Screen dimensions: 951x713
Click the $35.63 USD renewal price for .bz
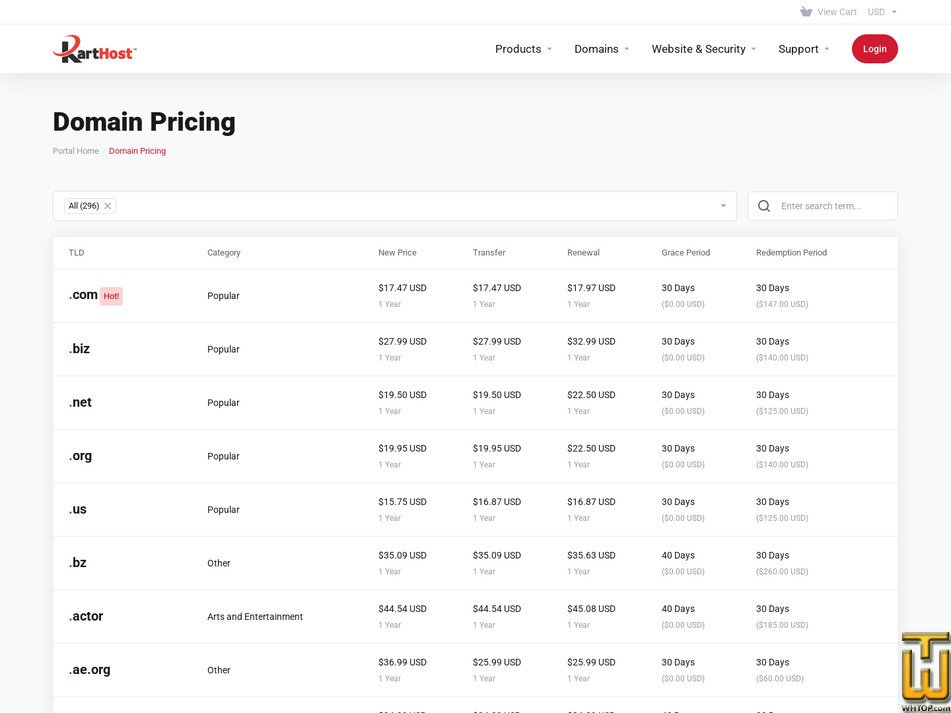pos(591,555)
